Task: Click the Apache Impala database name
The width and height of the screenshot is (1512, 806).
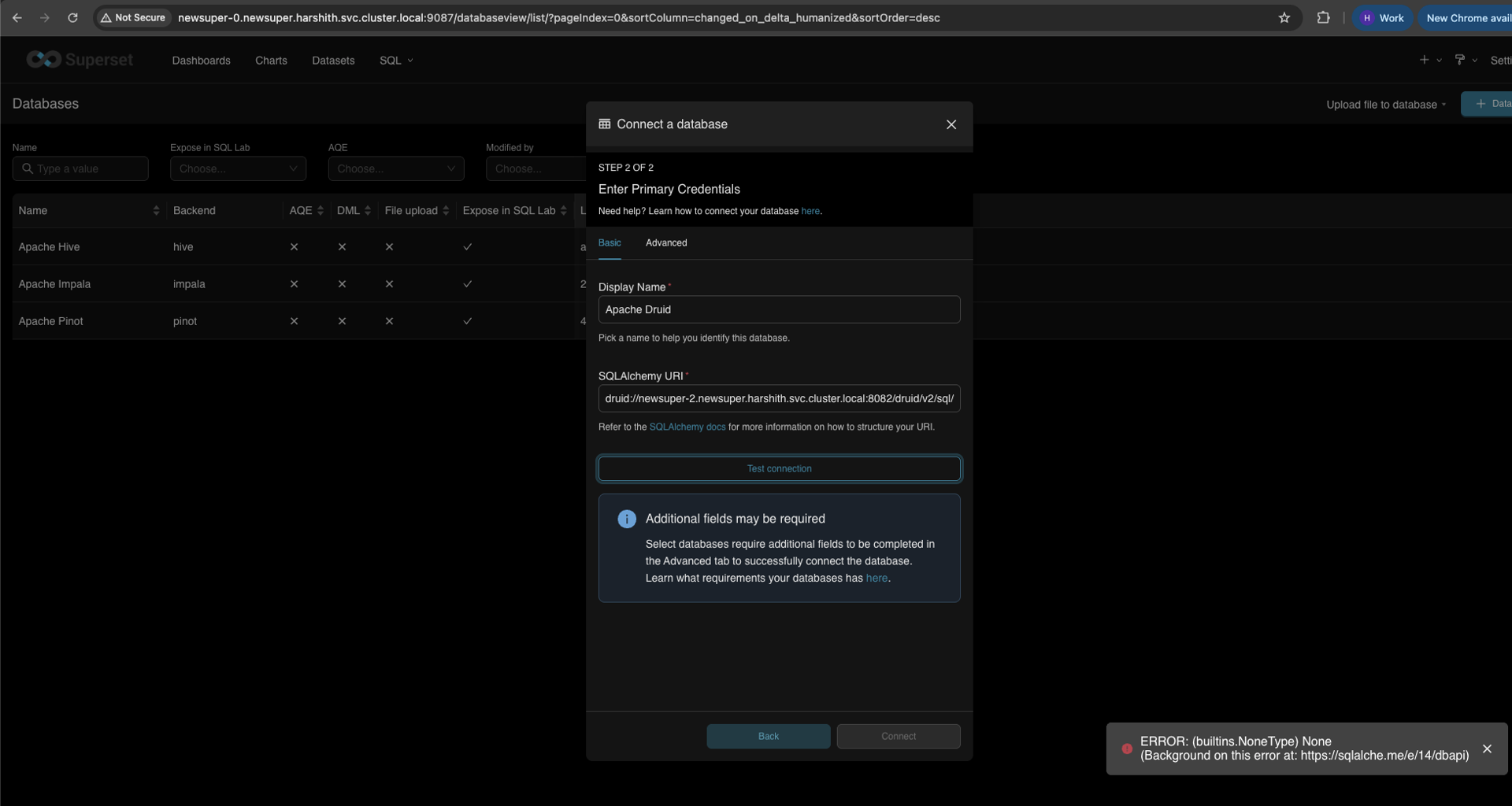Action: [54, 283]
